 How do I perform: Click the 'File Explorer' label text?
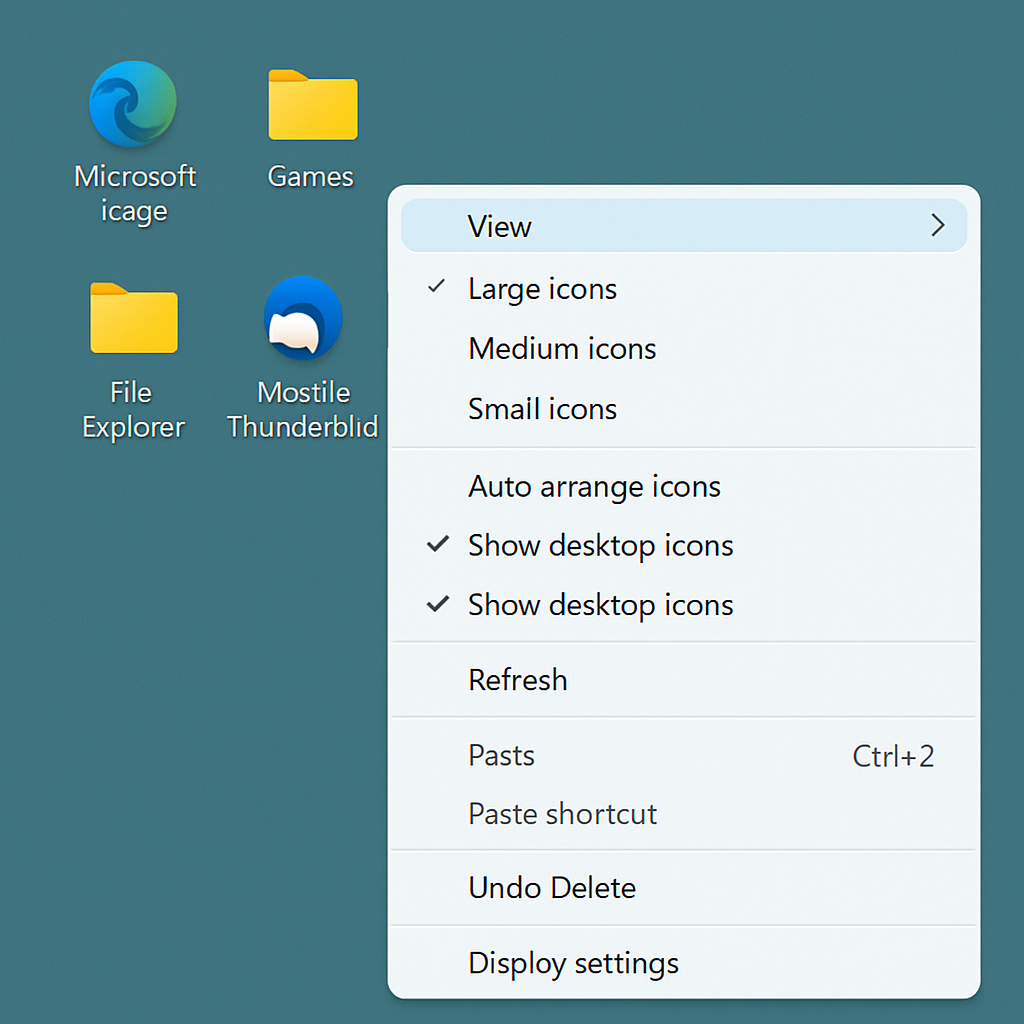[x=133, y=409]
